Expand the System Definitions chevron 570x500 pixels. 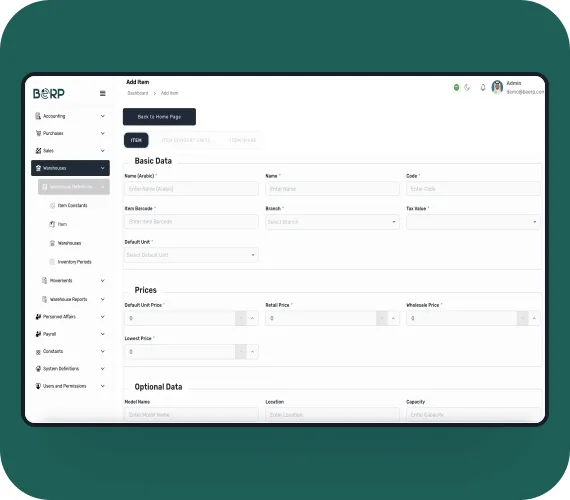coord(103,369)
